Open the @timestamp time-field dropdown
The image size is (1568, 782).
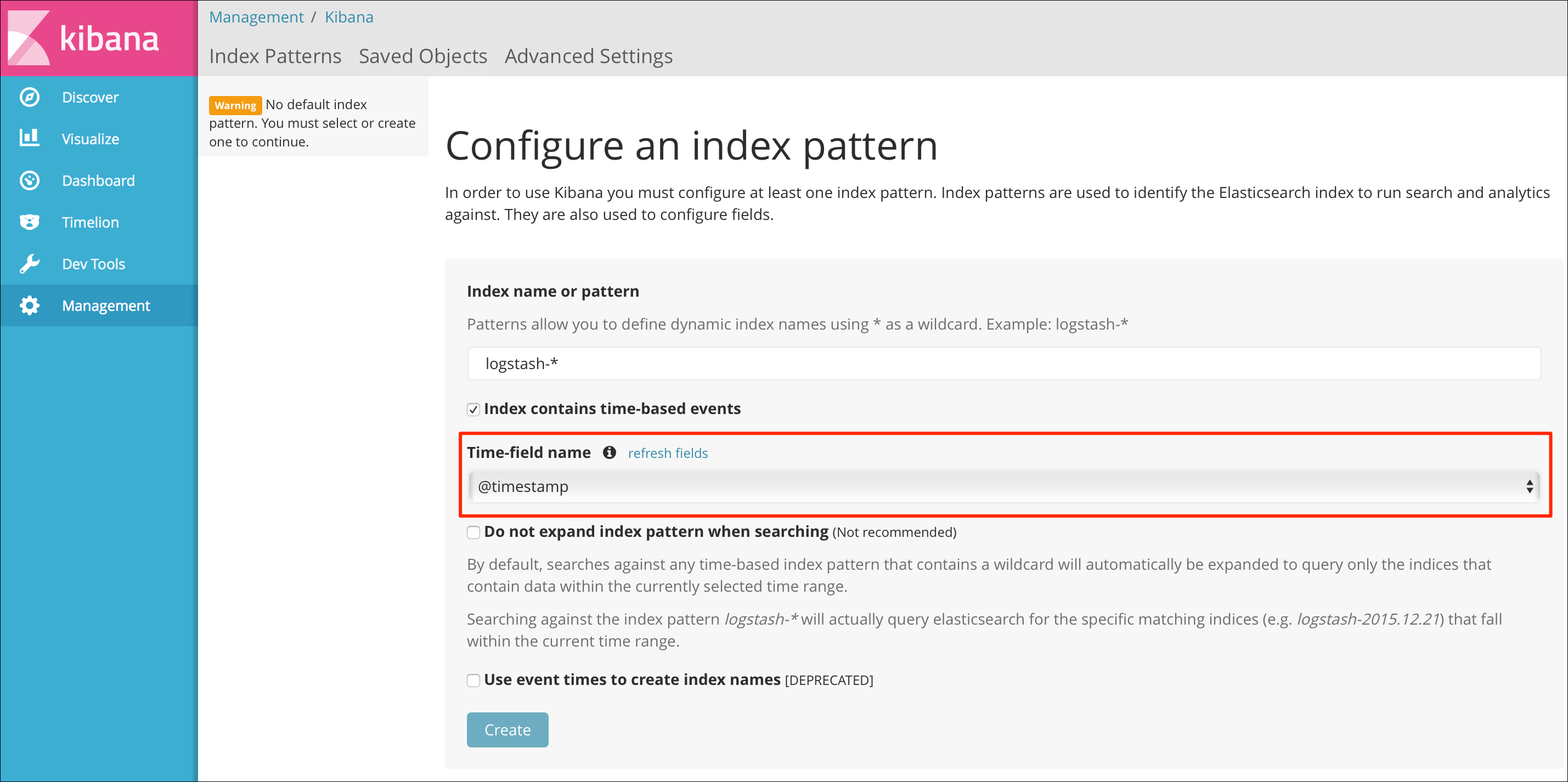1004,487
